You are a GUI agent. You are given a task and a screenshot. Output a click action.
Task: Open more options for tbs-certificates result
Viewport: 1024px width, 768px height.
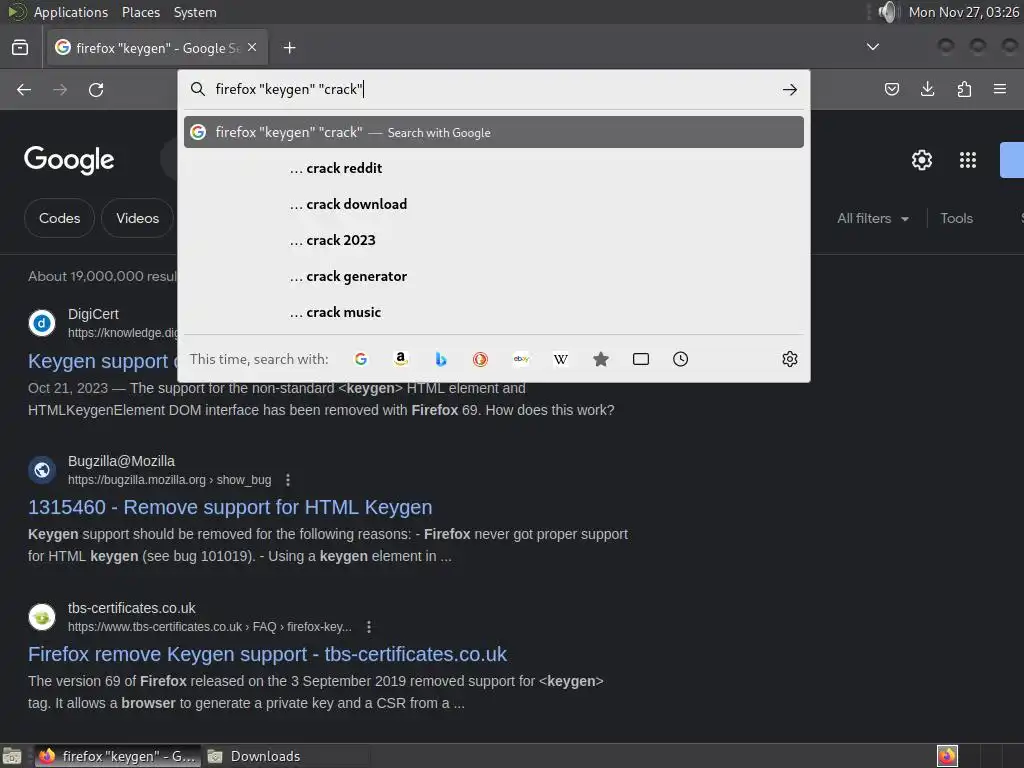(369, 627)
